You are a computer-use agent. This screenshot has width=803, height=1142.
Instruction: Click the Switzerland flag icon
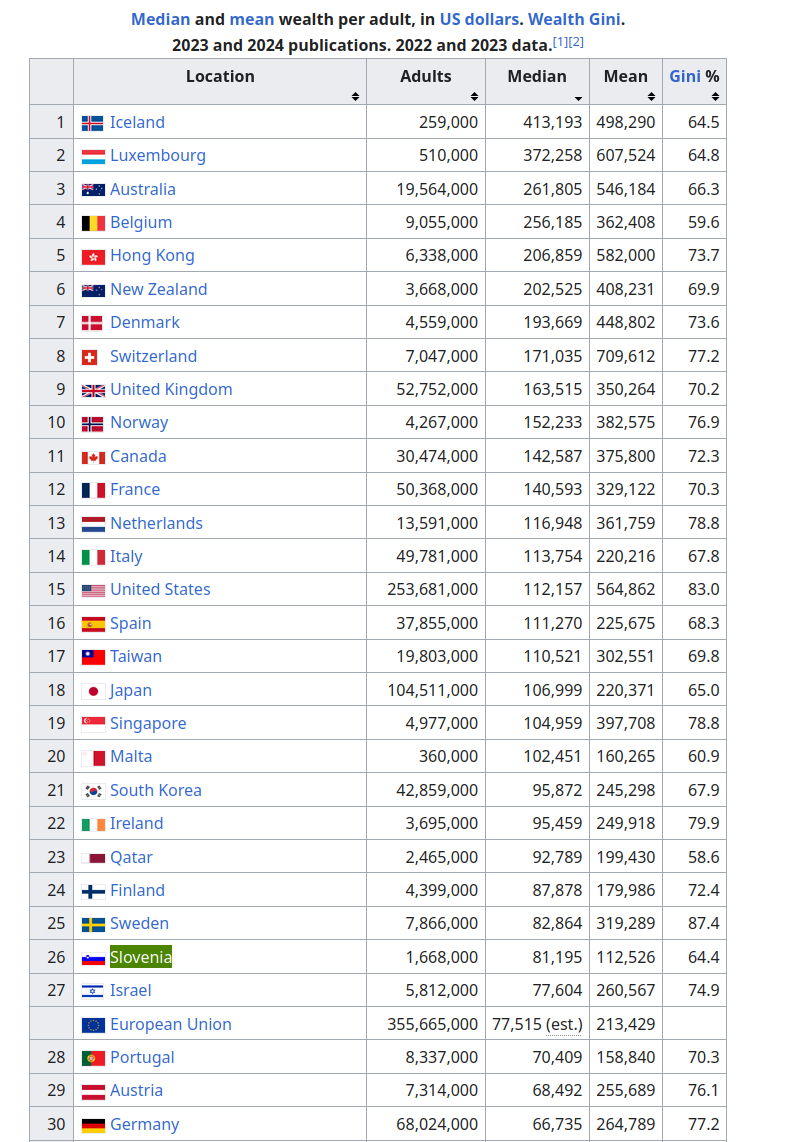pos(90,357)
